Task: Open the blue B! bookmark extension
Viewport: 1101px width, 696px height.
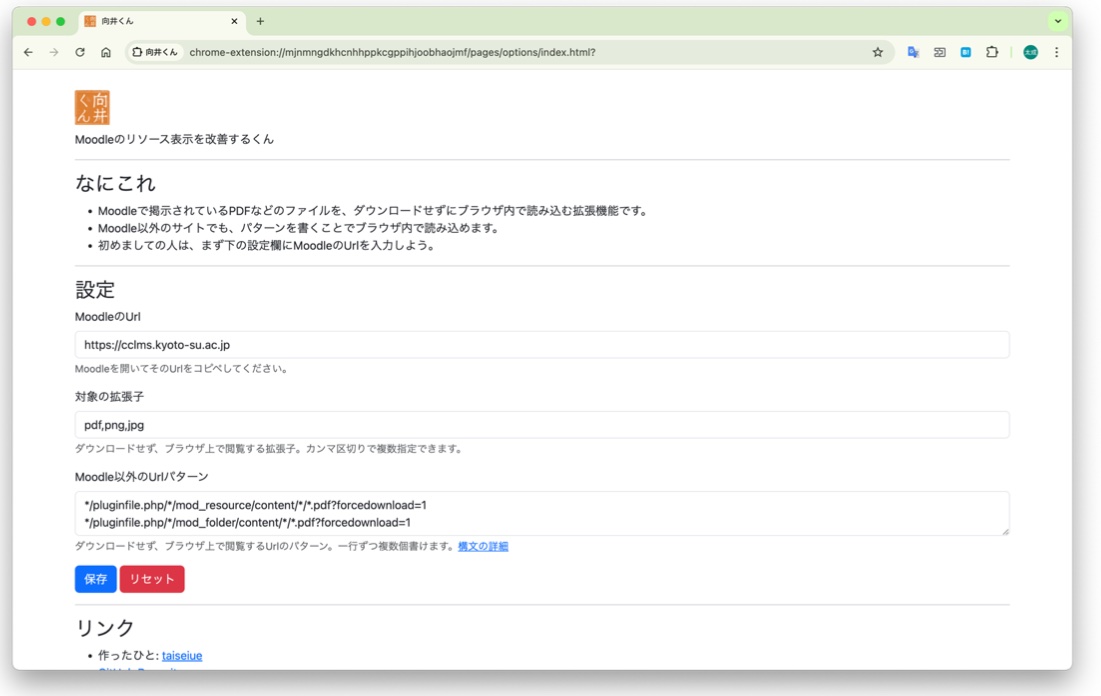Action: [965, 52]
